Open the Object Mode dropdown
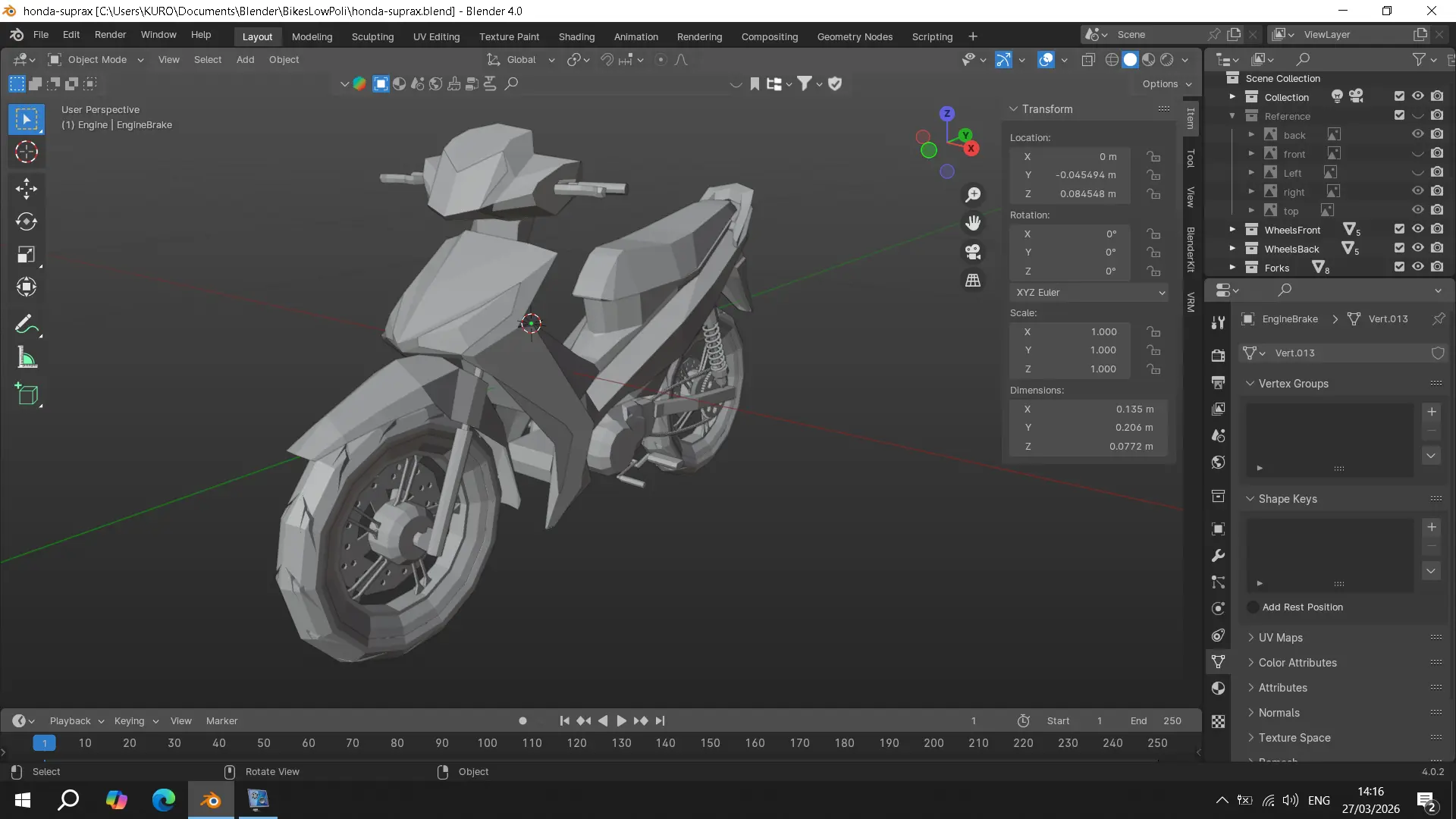Viewport: 1456px width, 819px height. (x=96, y=60)
